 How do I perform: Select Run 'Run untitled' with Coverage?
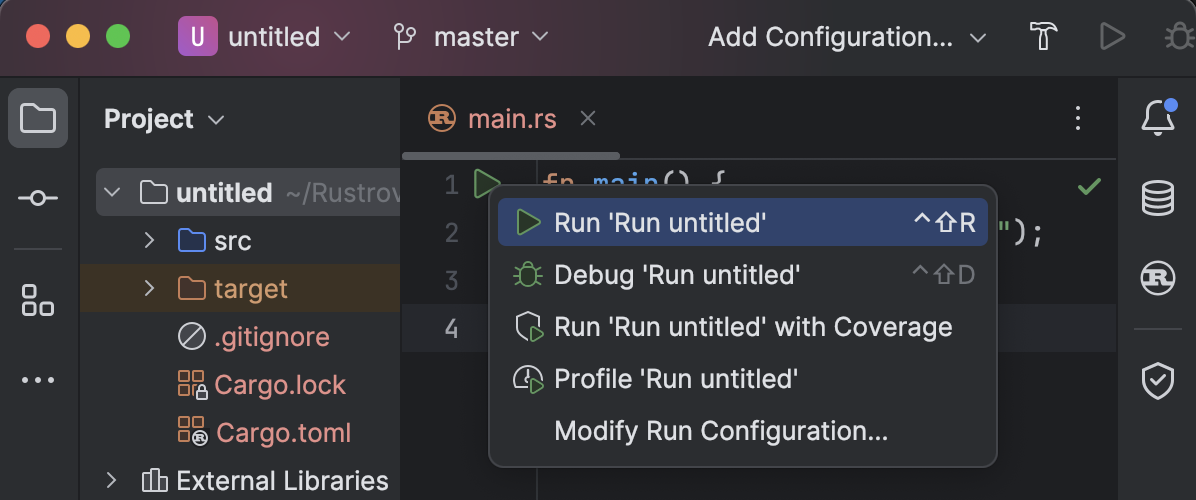(742, 327)
